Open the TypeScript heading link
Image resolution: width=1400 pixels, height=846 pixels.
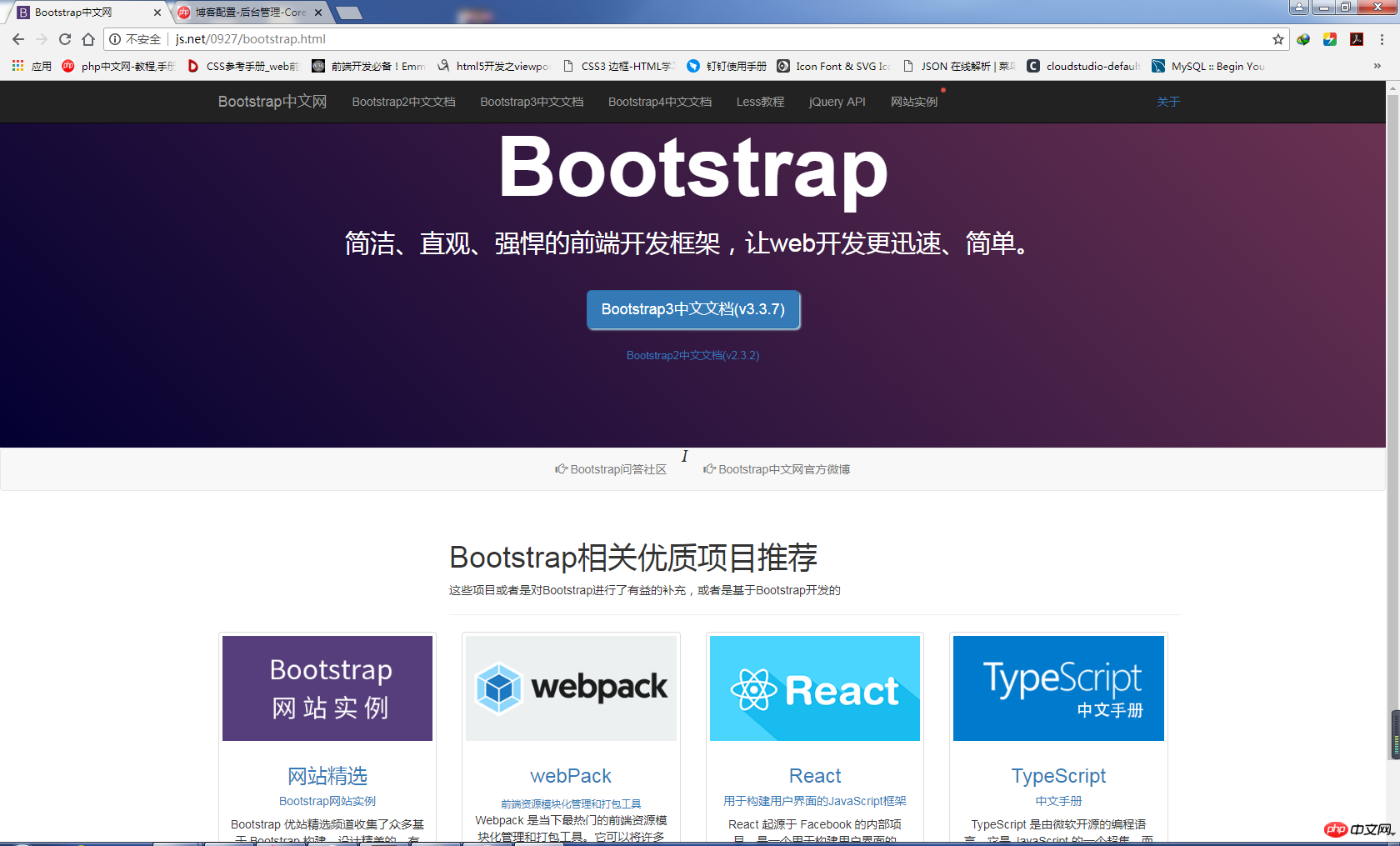pos(1058,776)
